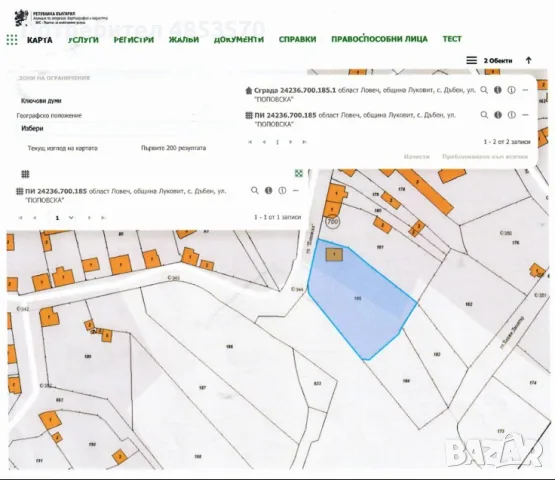Zoom to ПИ 24236.700.185 in the right results
This screenshot has height=480, width=555.
pyautogui.click(x=484, y=115)
